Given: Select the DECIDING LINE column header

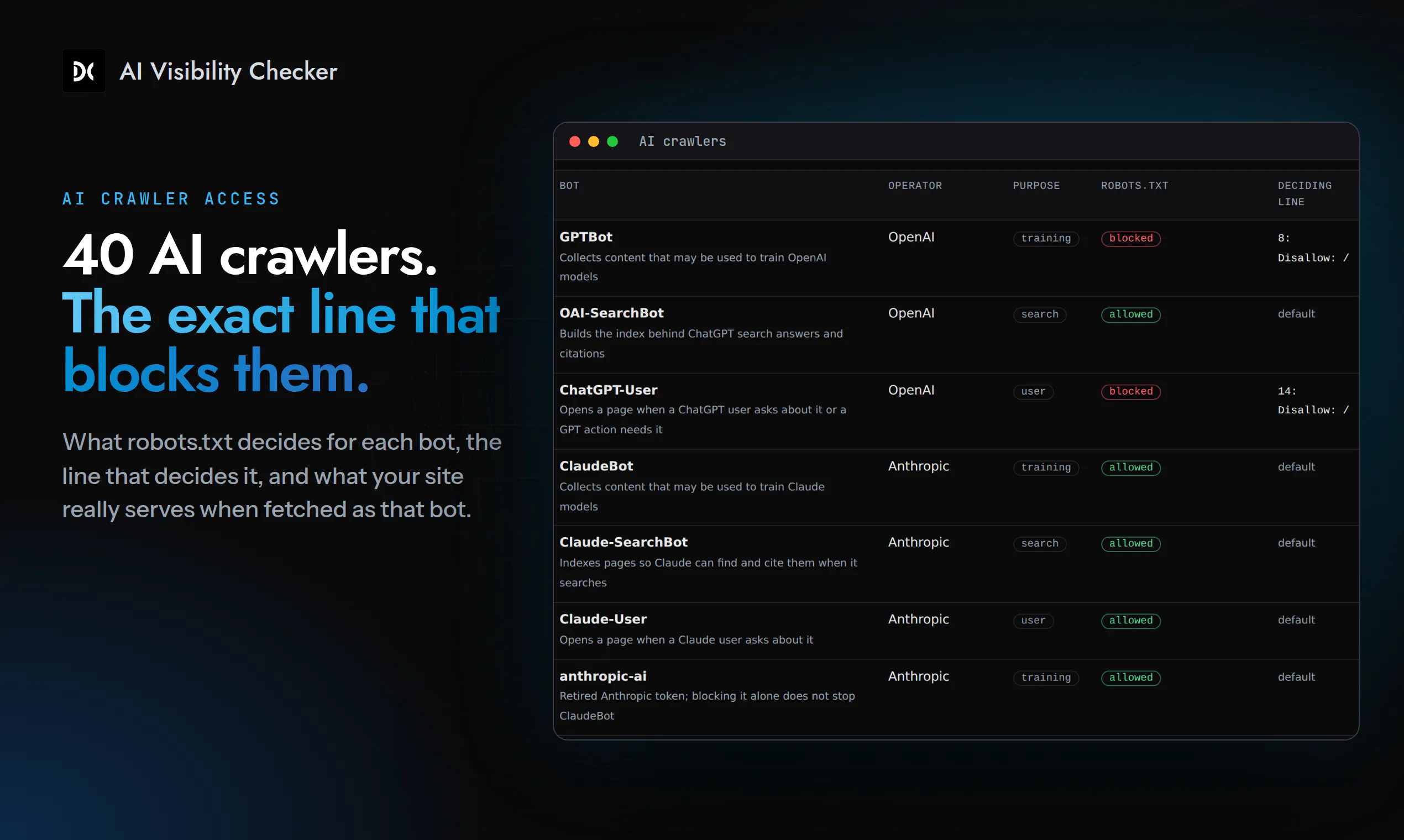Looking at the screenshot, I should (1305, 193).
